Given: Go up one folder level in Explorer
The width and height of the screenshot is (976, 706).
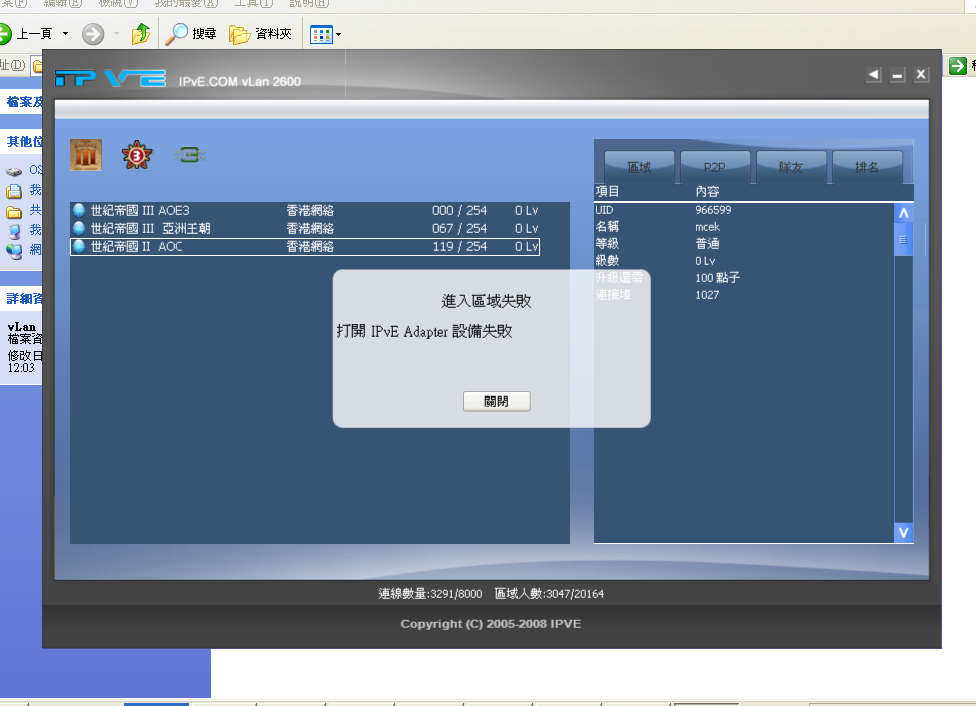Looking at the screenshot, I should 141,34.
